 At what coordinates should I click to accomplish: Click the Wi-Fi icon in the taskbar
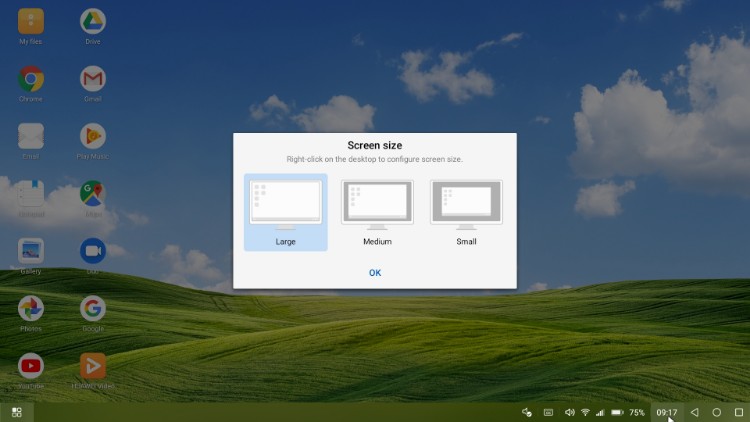(x=585, y=412)
